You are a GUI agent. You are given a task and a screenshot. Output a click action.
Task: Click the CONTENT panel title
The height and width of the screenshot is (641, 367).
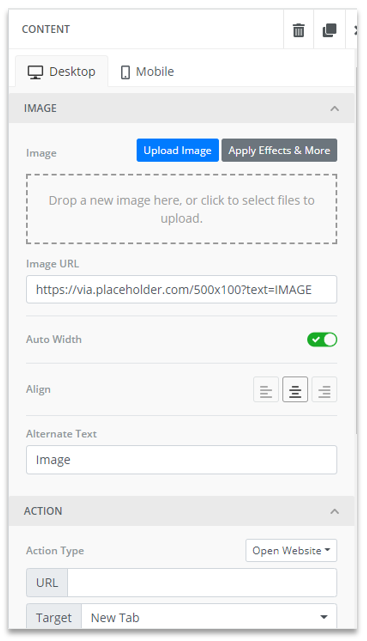46,29
